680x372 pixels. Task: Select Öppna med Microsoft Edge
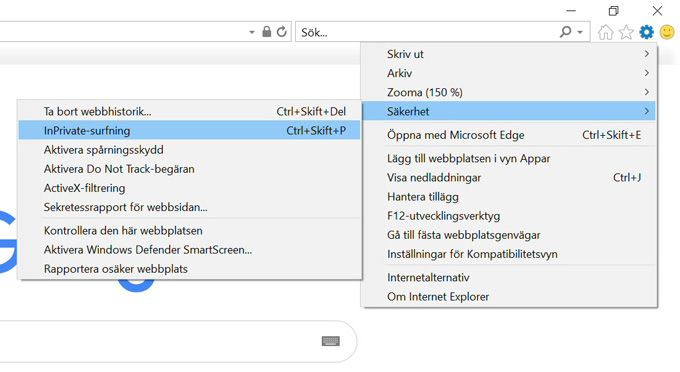pyautogui.click(x=509, y=135)
